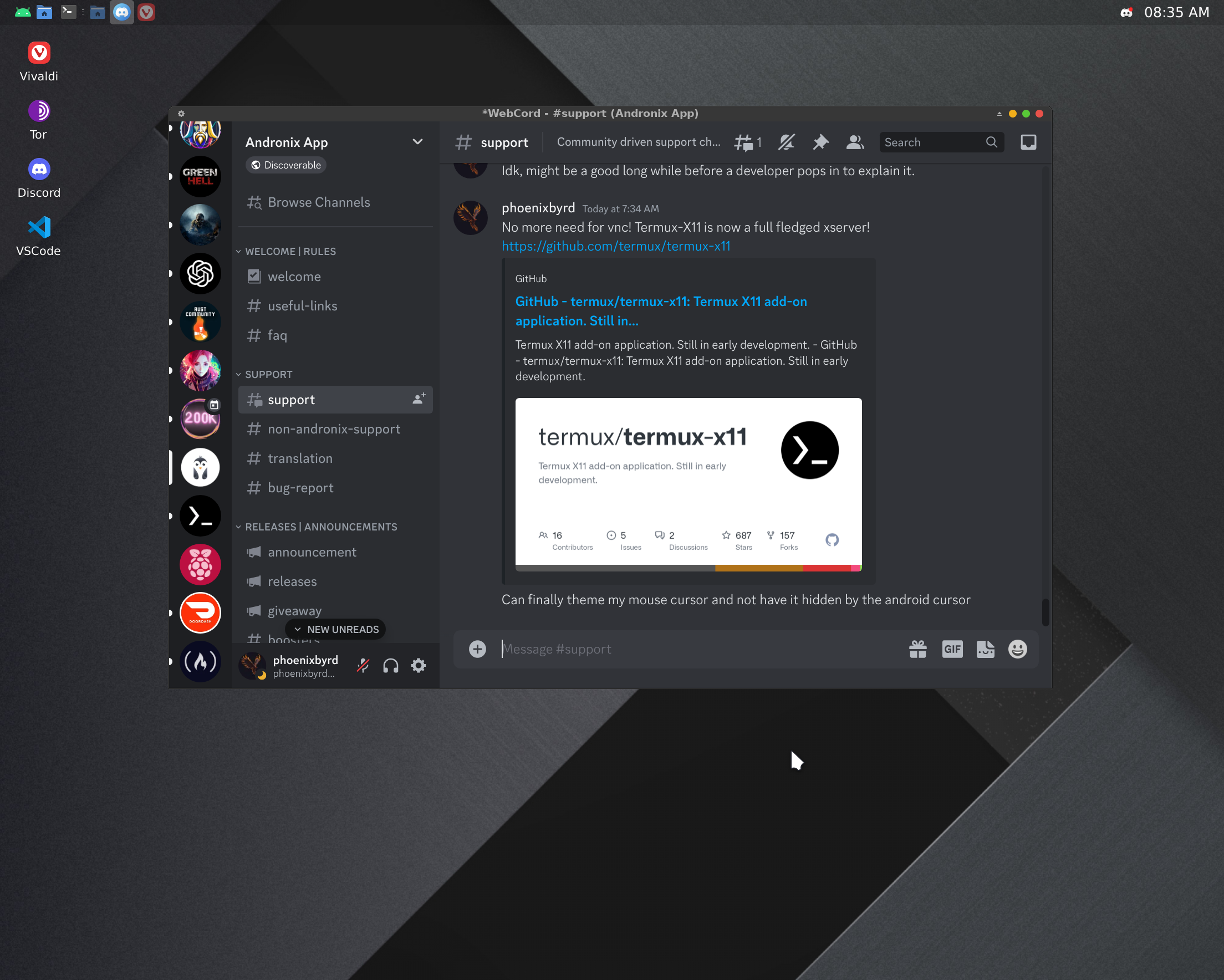Open the termux-x11 preview image
Image resolution: width=1224 pixels, height=980 pixels.
click(x=688, y=484)
